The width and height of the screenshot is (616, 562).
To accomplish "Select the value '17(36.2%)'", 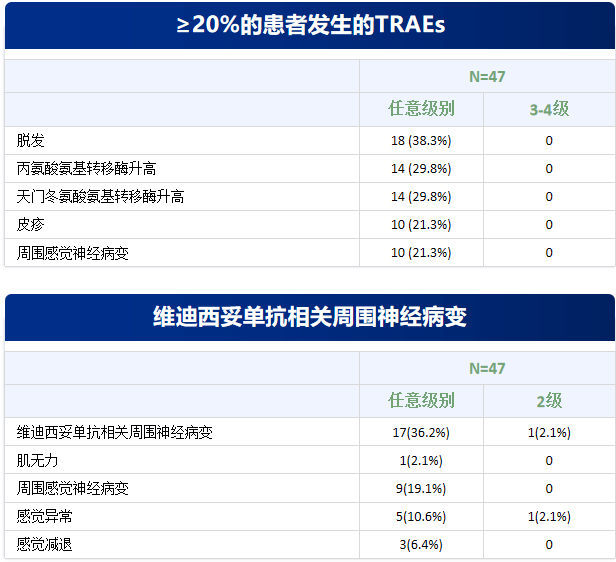I will tap(421, 432).
